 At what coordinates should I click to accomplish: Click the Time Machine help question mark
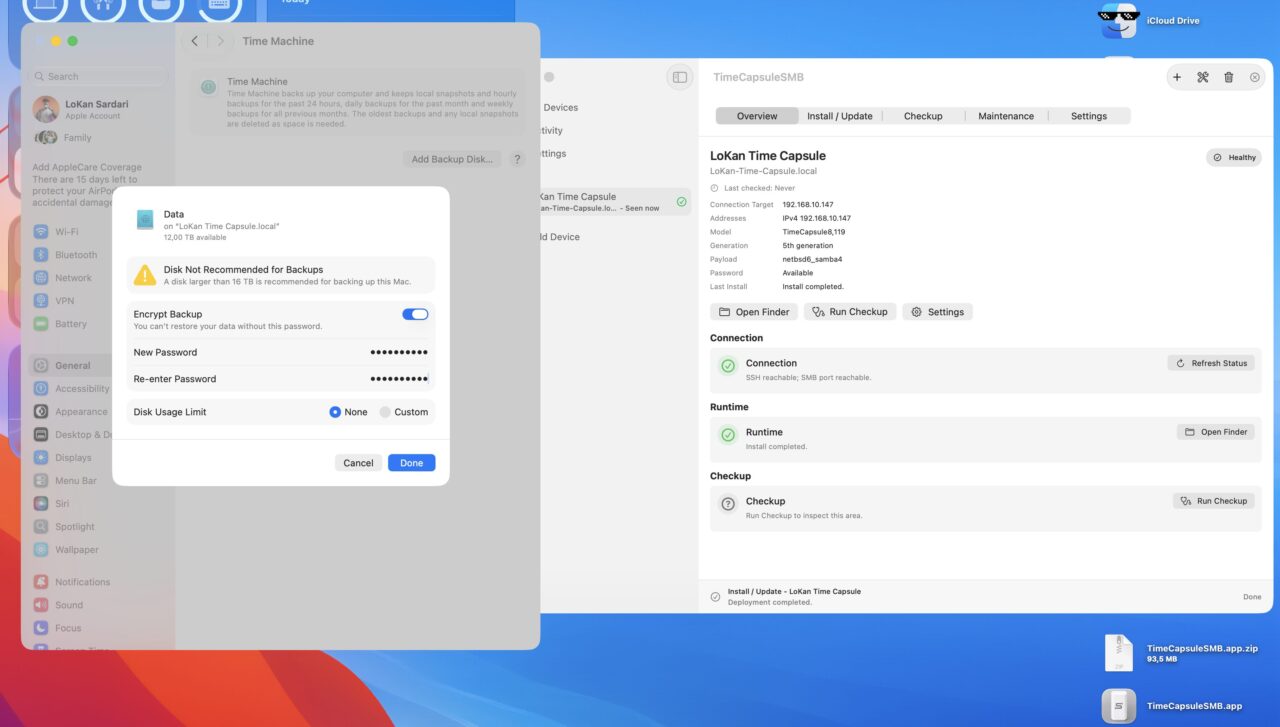tap(517, 159)
